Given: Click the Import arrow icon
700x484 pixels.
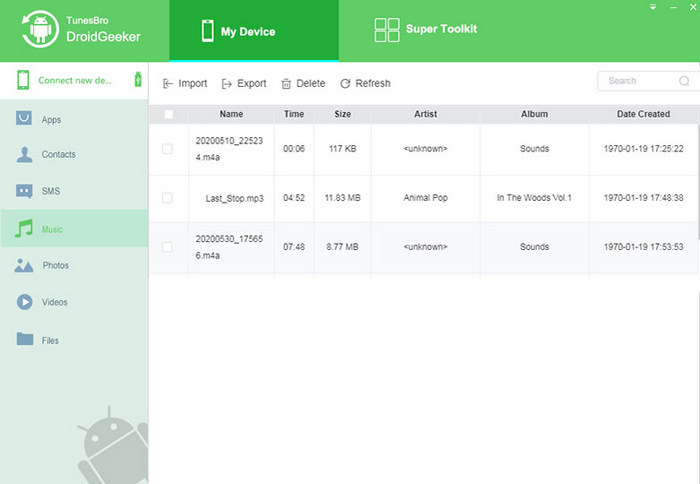Looking at the screenshot, I should tap(167, 83).
